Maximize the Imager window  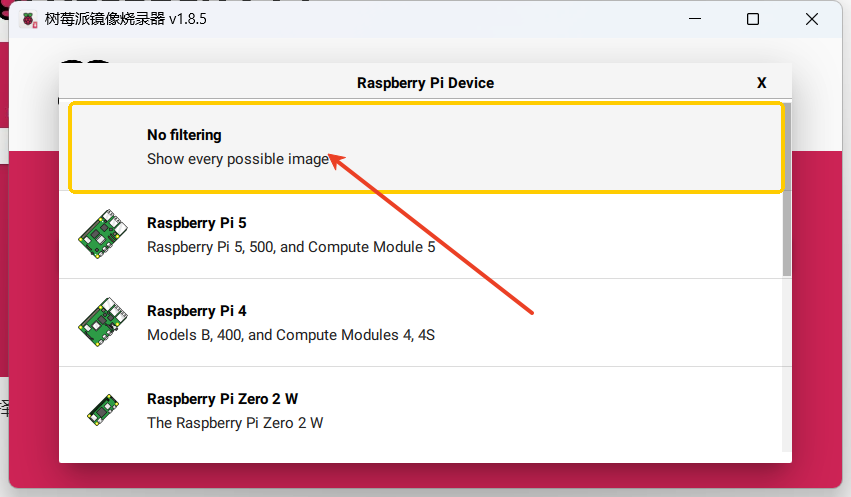click(x=753, y=19)
